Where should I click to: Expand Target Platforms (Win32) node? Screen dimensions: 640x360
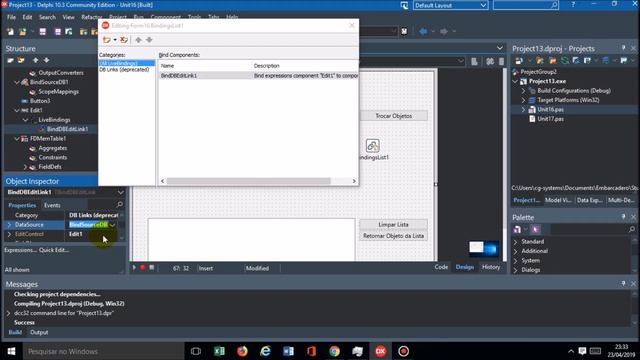point(523,100)
